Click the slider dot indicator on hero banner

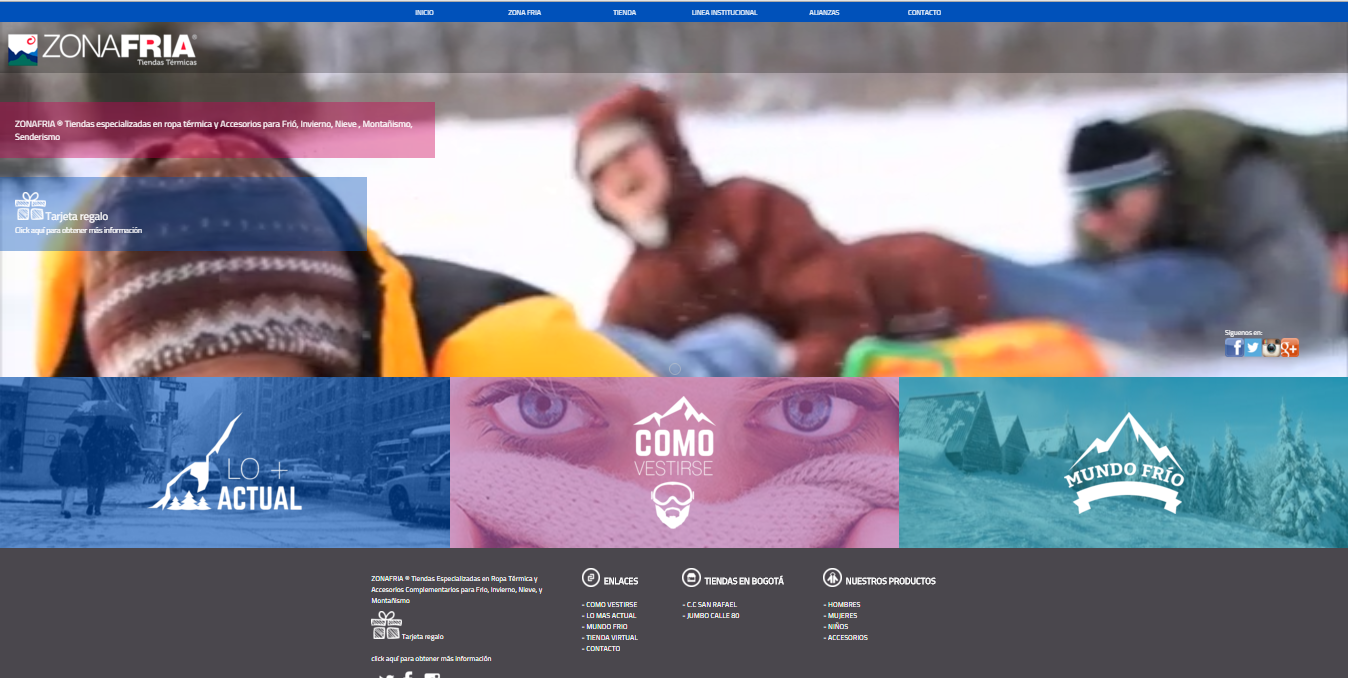point(674,368)
